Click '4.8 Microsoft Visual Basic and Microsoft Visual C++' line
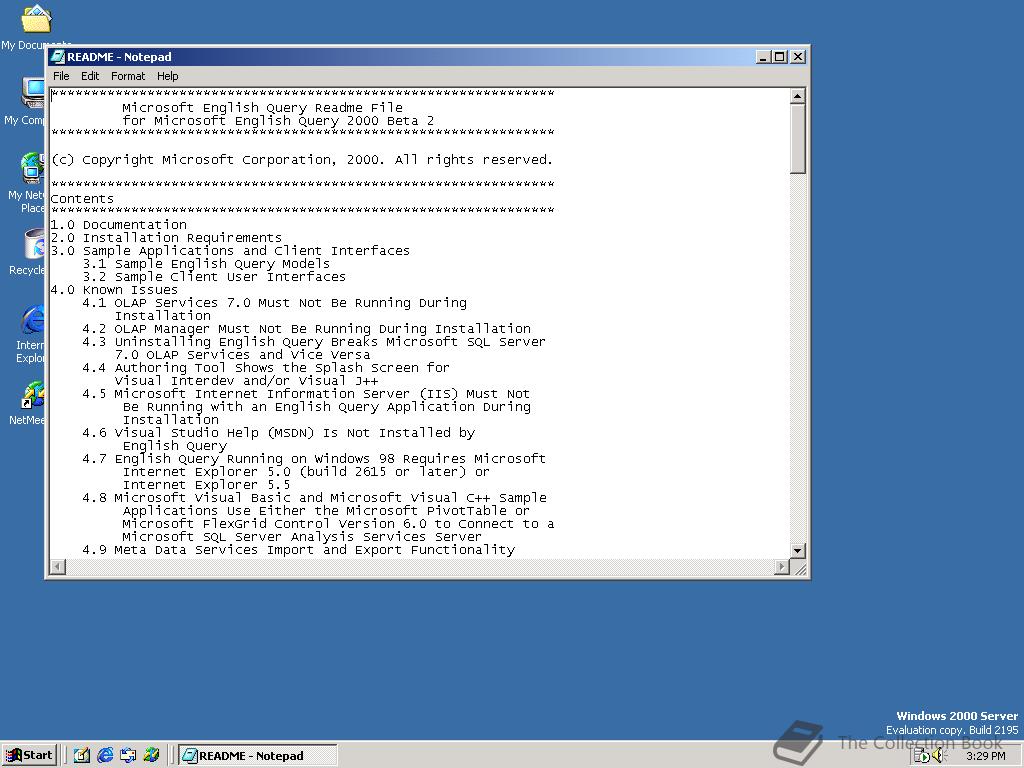This screenshot has height=768, width=1024. [315, 498]
